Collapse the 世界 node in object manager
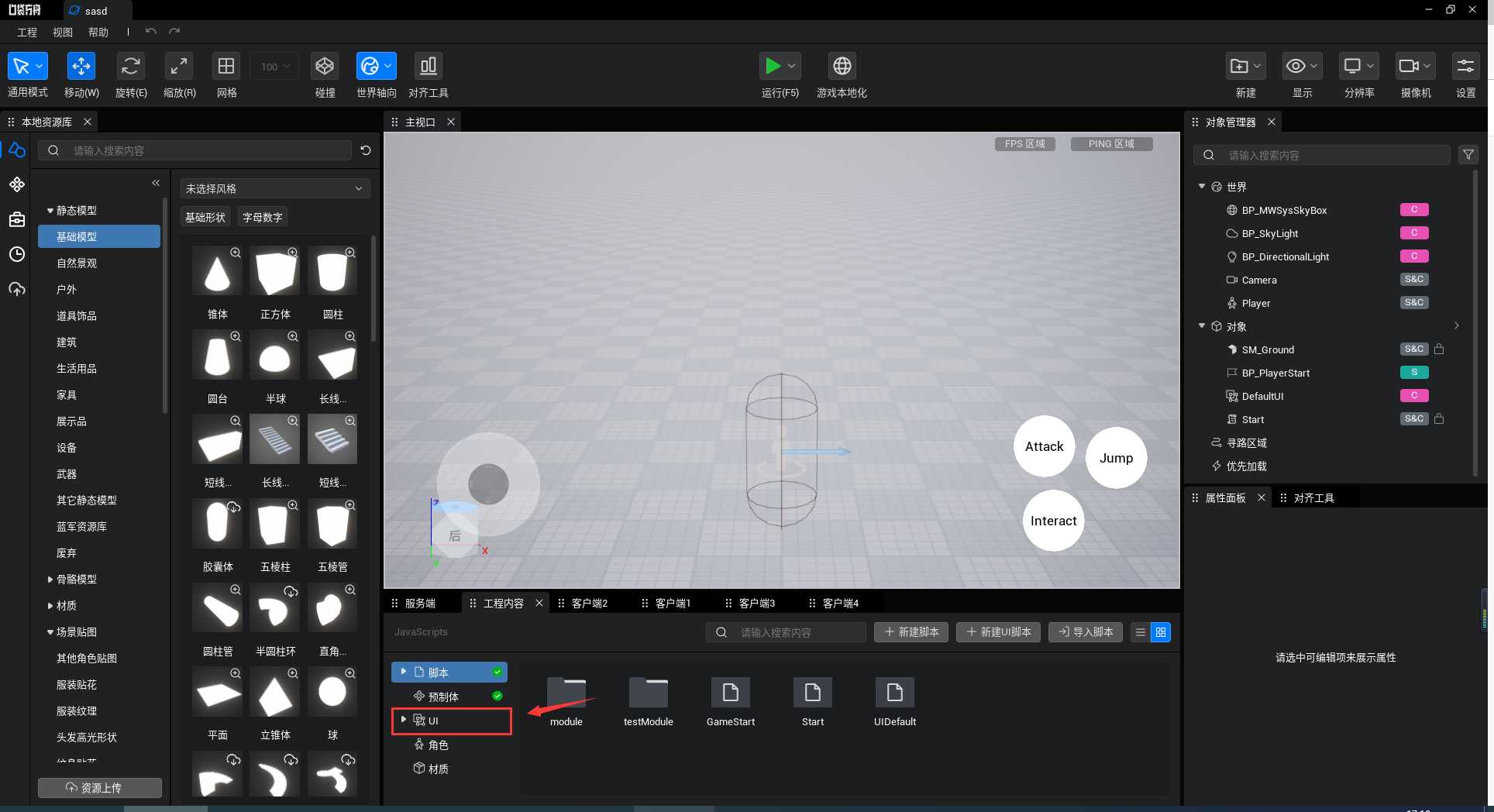This screenshot has height=812, width=1494. 1202,186
